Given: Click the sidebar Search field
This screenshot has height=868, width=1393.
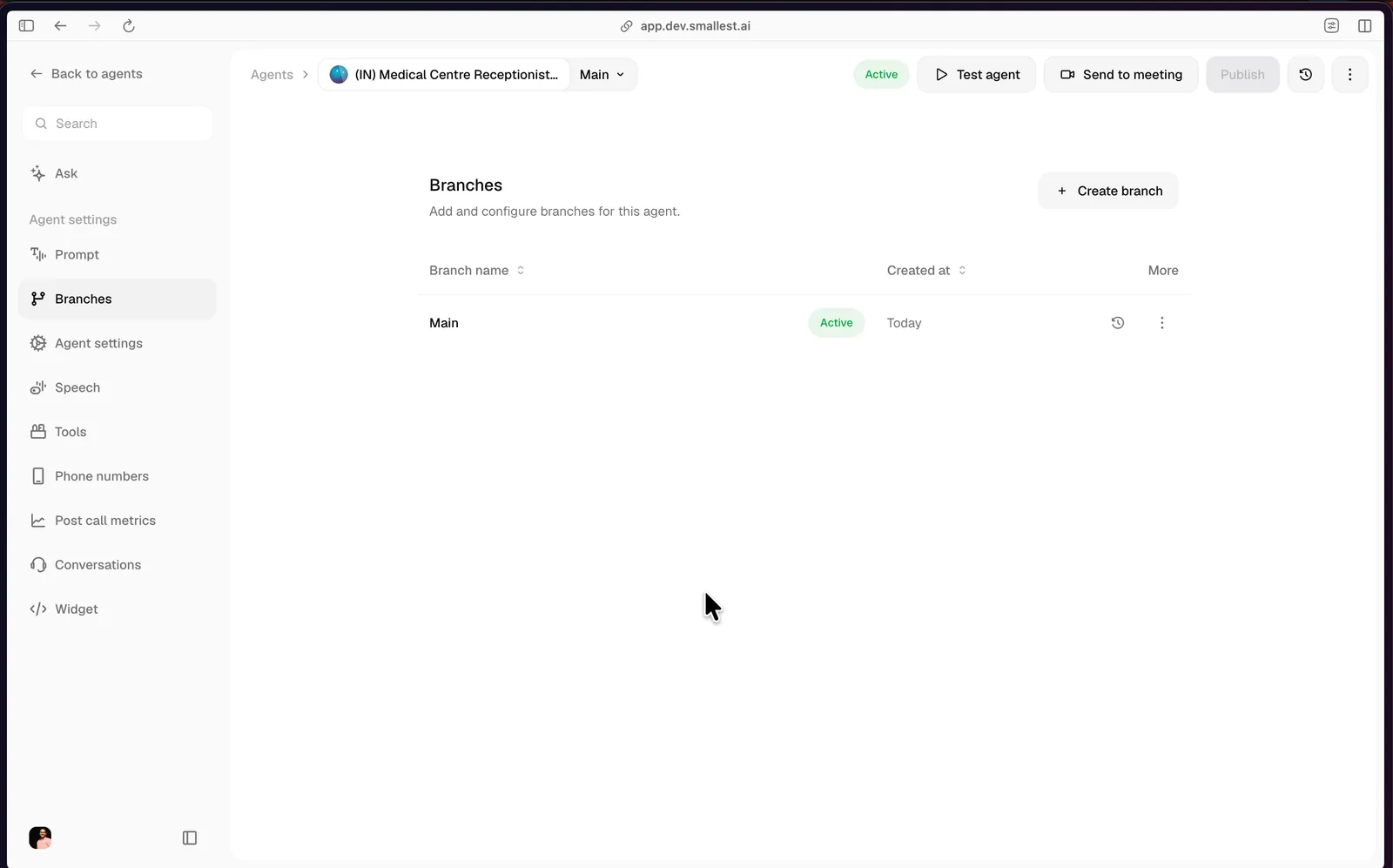Looking at the screenshot, I should pos(118,124).
